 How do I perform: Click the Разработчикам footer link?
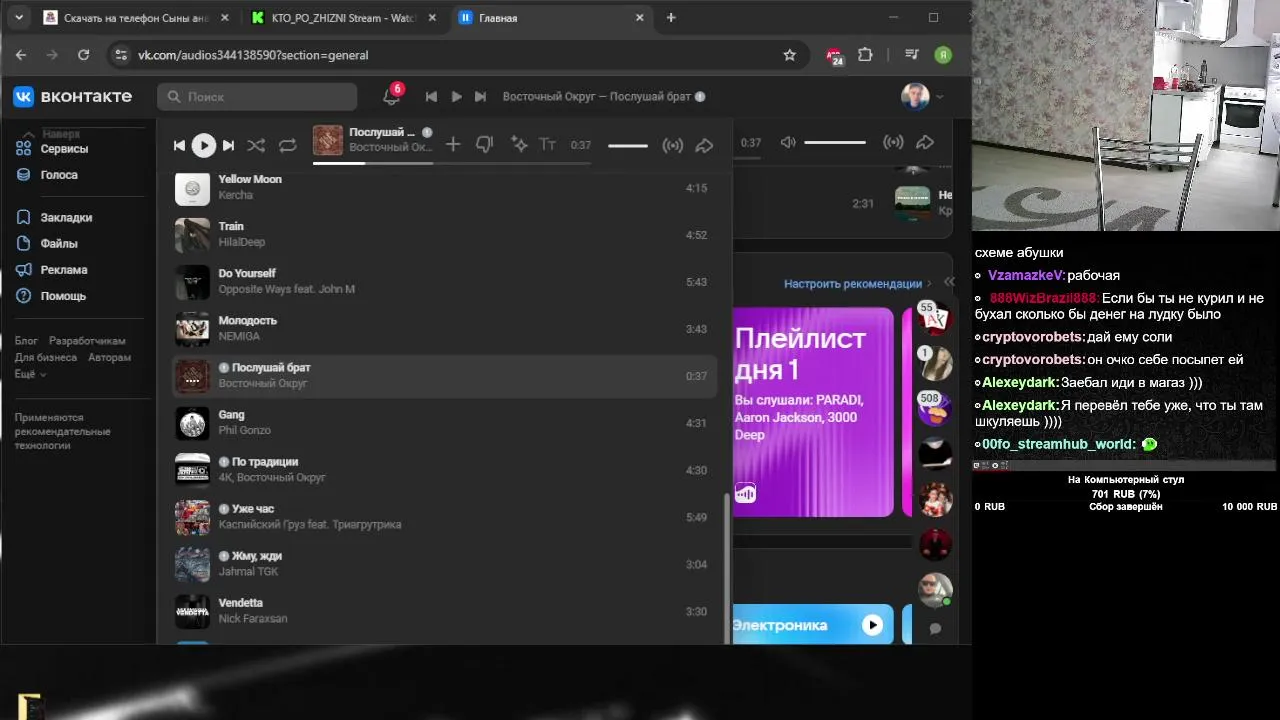click(x=87, y=341)
